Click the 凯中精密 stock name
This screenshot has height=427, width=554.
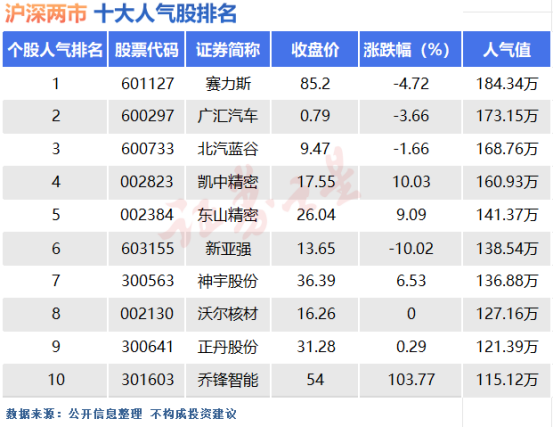click(228, 182)
